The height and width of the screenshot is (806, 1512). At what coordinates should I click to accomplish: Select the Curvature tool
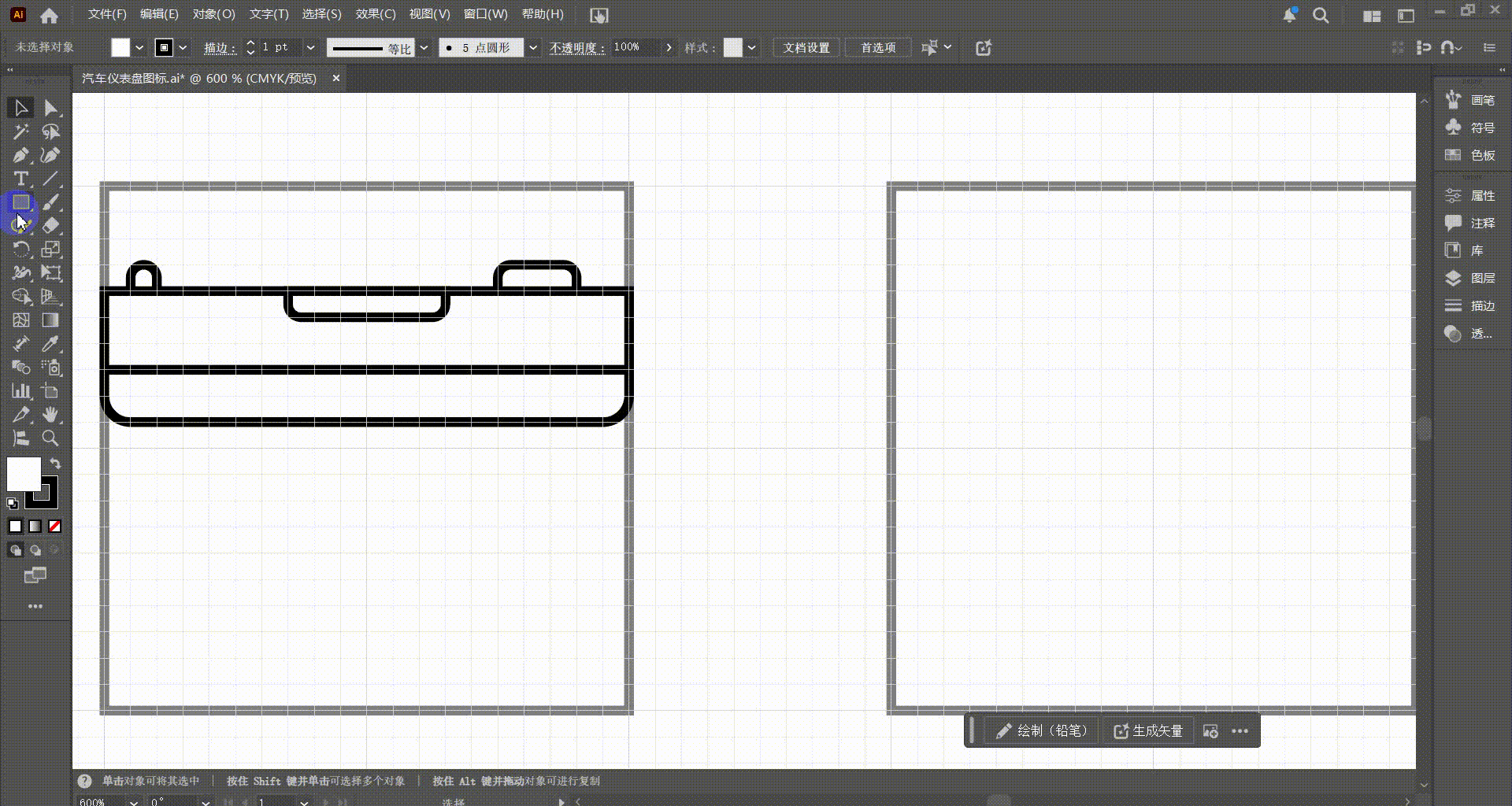pyautogui.click(x=50, y=155)
